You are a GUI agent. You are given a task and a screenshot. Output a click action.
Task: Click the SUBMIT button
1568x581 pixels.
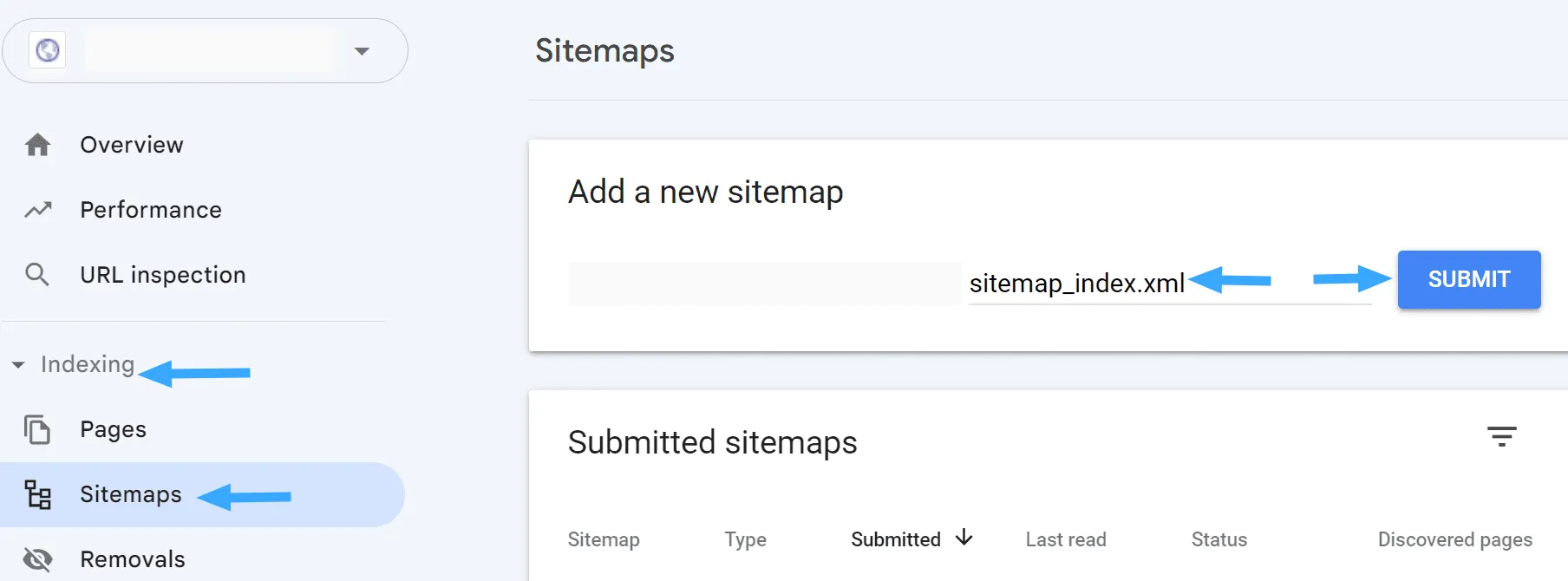1468,279
